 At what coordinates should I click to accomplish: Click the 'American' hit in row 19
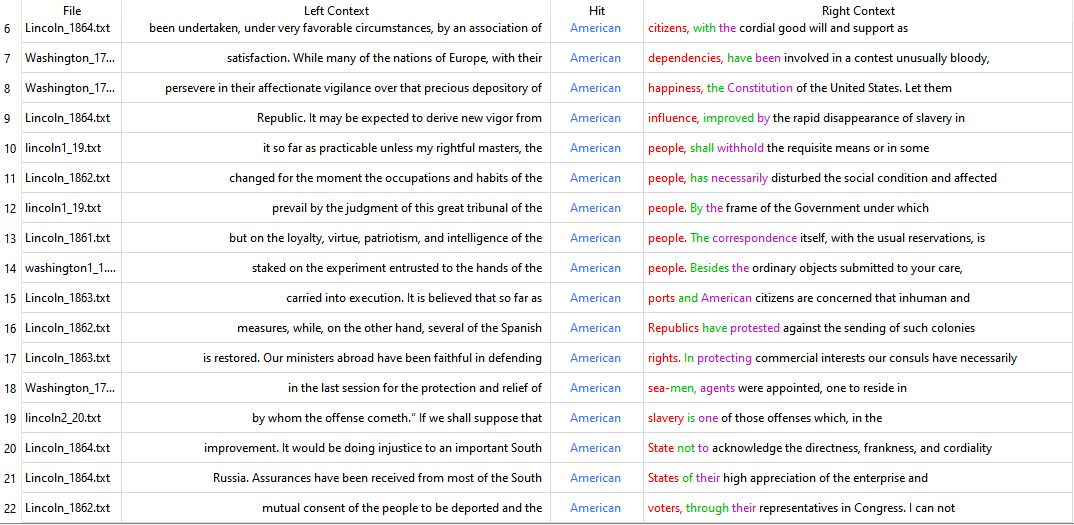pos(595,418)
